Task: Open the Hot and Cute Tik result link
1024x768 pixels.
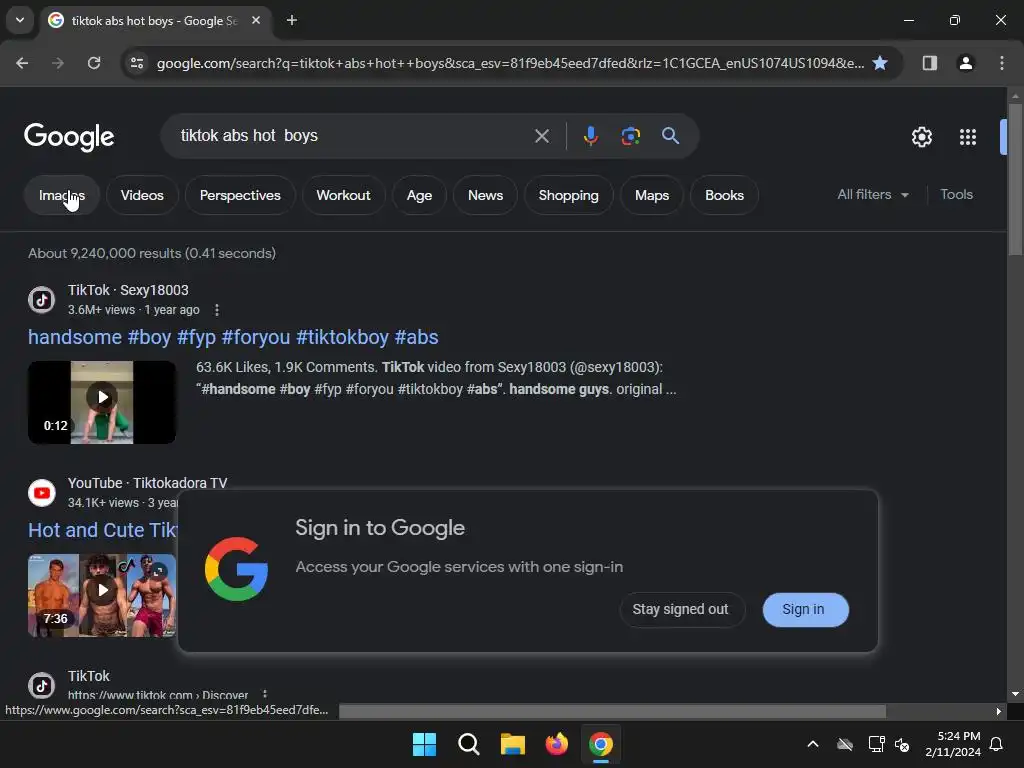Action: click(x=103, y=530)
